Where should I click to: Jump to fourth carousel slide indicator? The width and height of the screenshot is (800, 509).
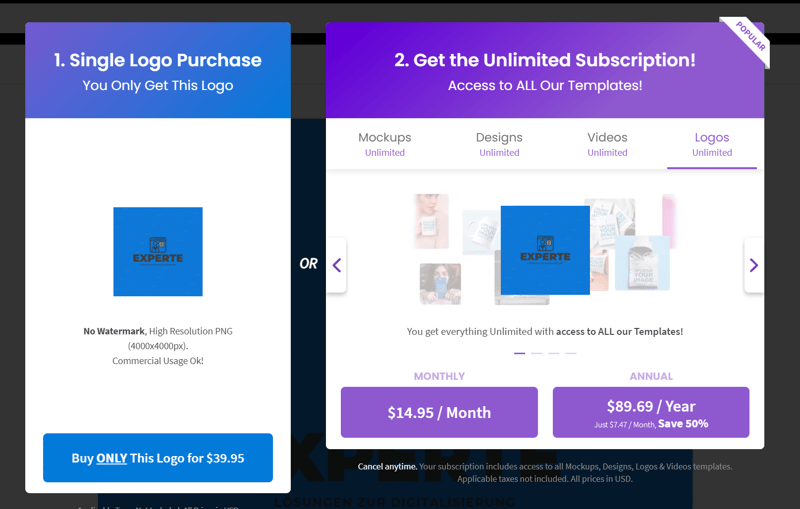[x=571, y=353]
